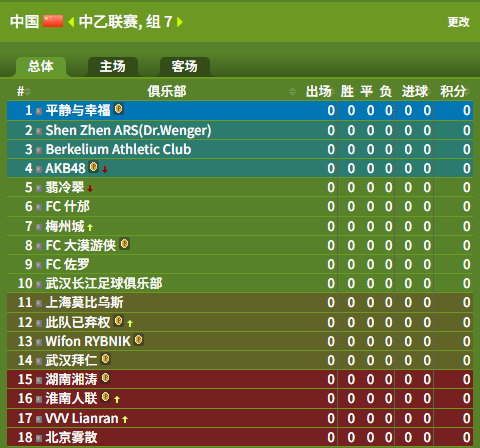Click the coin badge beside 湖南湘涛

(105, 378)
